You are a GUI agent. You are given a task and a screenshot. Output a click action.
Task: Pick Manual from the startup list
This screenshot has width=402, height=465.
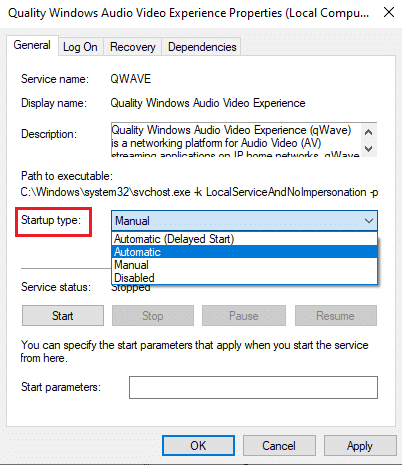(244, 265)
